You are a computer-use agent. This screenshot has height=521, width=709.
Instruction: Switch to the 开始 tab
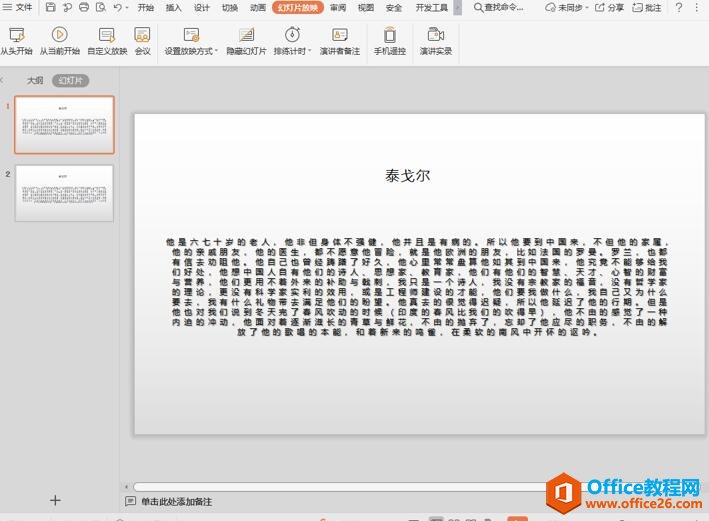(146, 8)
